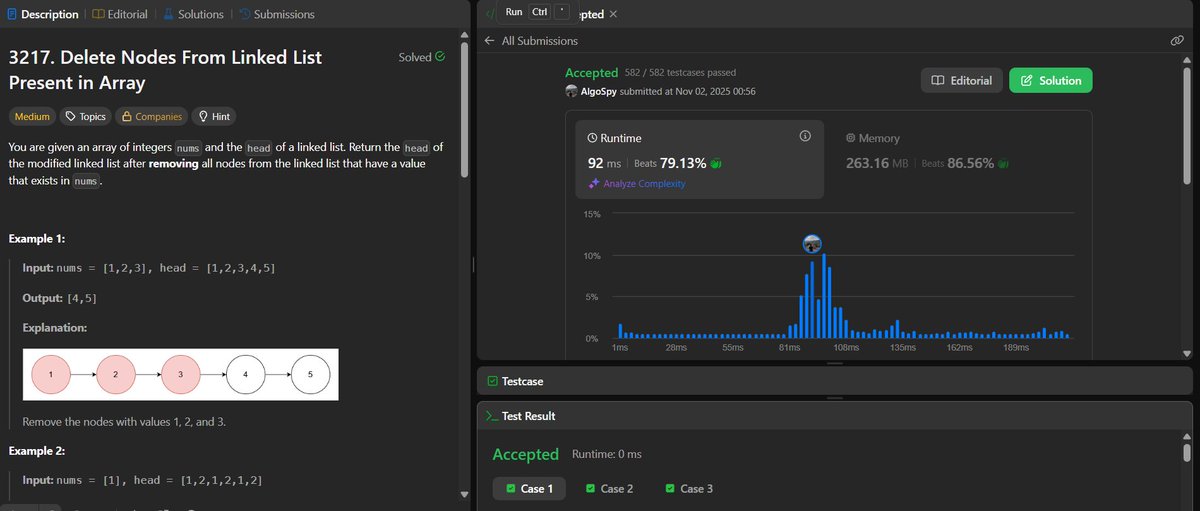The width and height of the screenshot is (1200, 511).
Task: Switch to the Solutions tab
Action: [x=193, y=14]
